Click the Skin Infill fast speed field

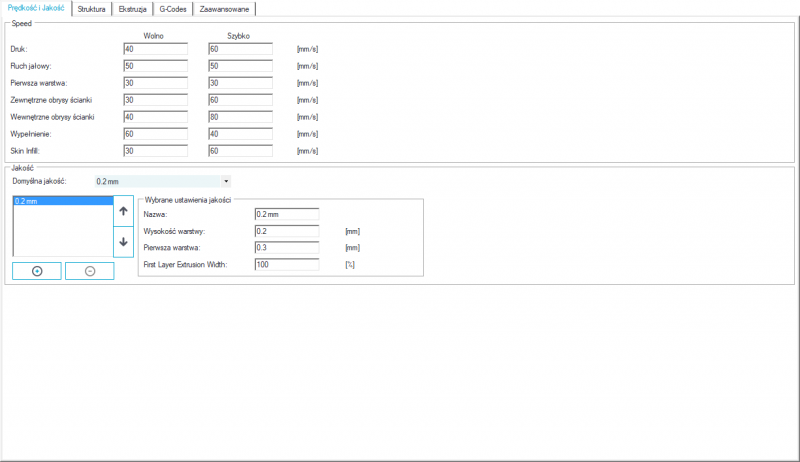[240, 150]
